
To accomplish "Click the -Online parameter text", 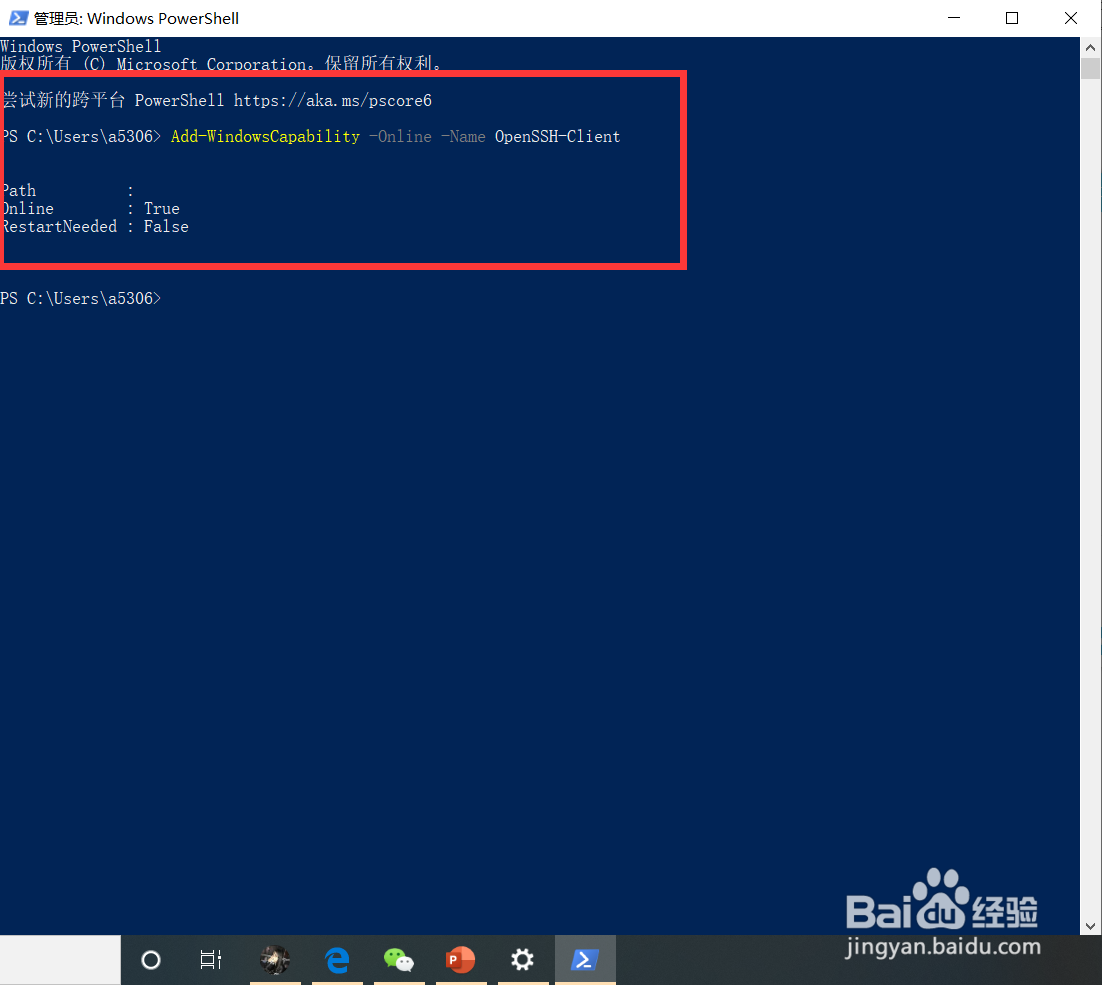I will (400, 136).
